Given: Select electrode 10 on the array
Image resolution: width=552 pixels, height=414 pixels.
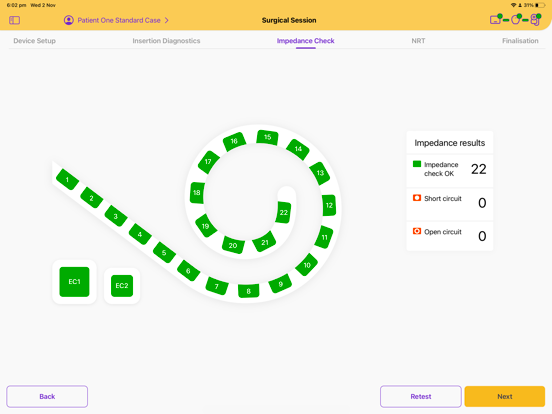Looking at the screenshot, I should (307, 265).
